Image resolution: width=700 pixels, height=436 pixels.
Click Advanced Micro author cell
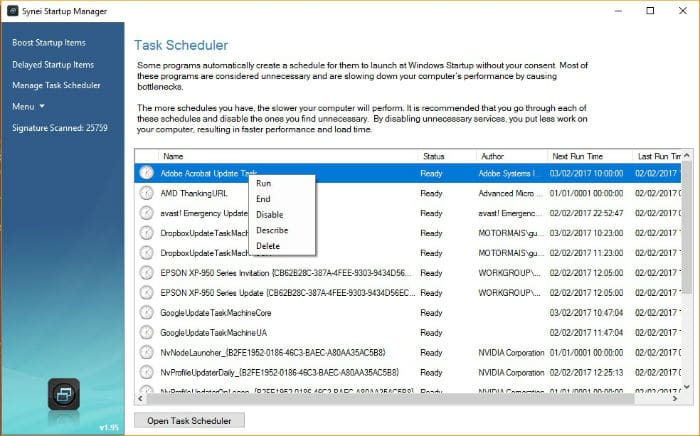click(510, 193)
